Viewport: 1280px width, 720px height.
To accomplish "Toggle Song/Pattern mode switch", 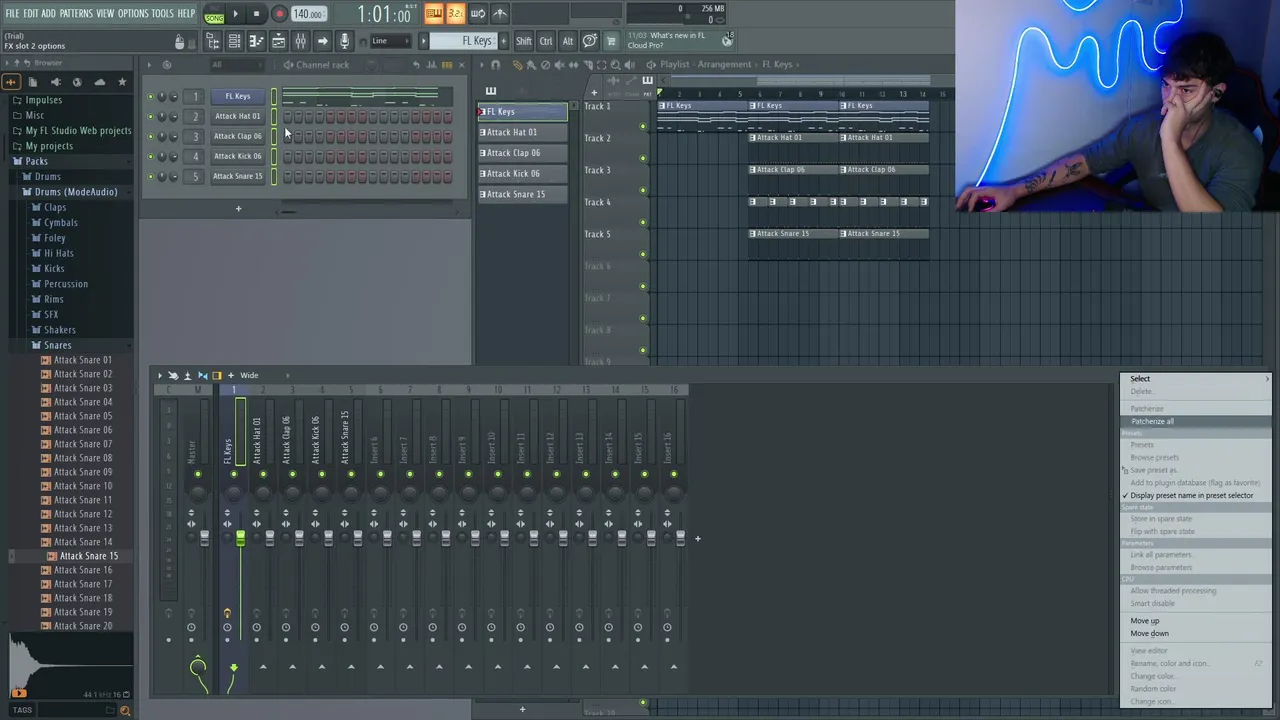I will pyautogui.click(x=213, y=14).
